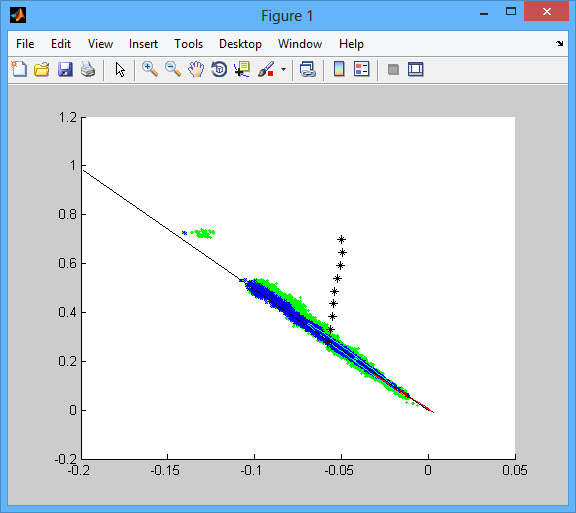The image size is (576, 513).
Task: Show Plot Tools and dock figure
Action: pyautogui.click(x=415, y=69)
